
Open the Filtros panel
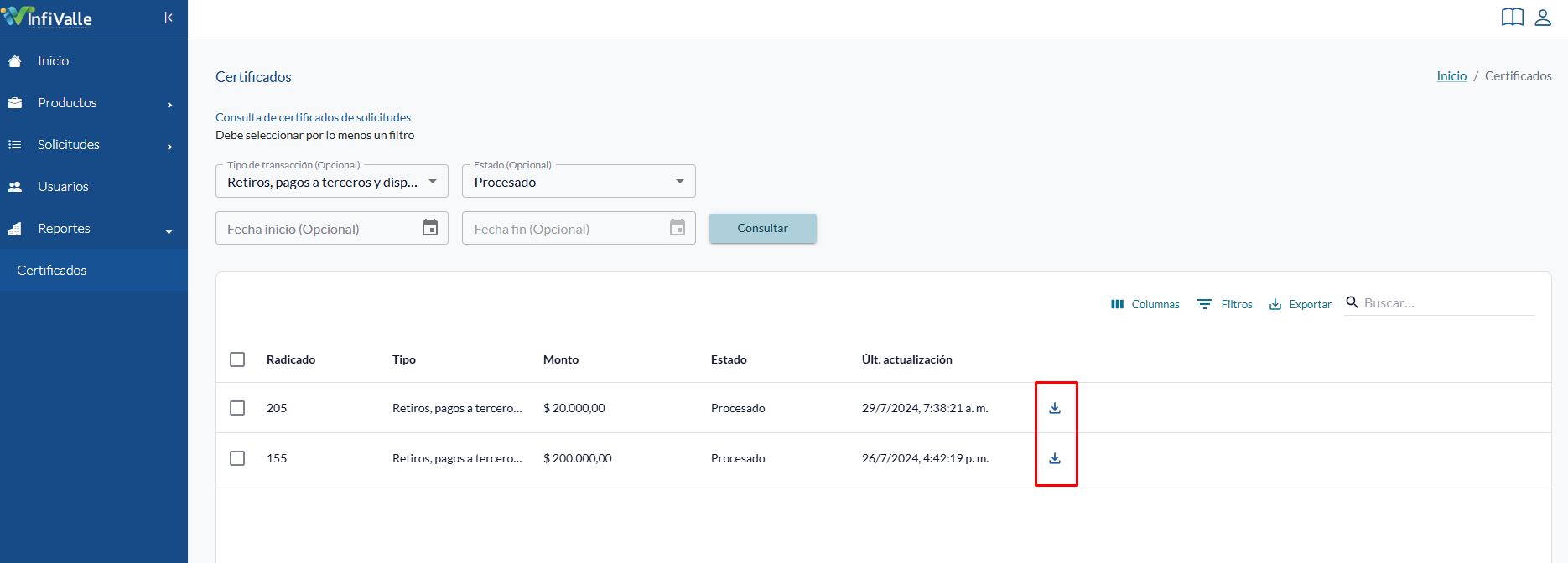pos(1225,304)
